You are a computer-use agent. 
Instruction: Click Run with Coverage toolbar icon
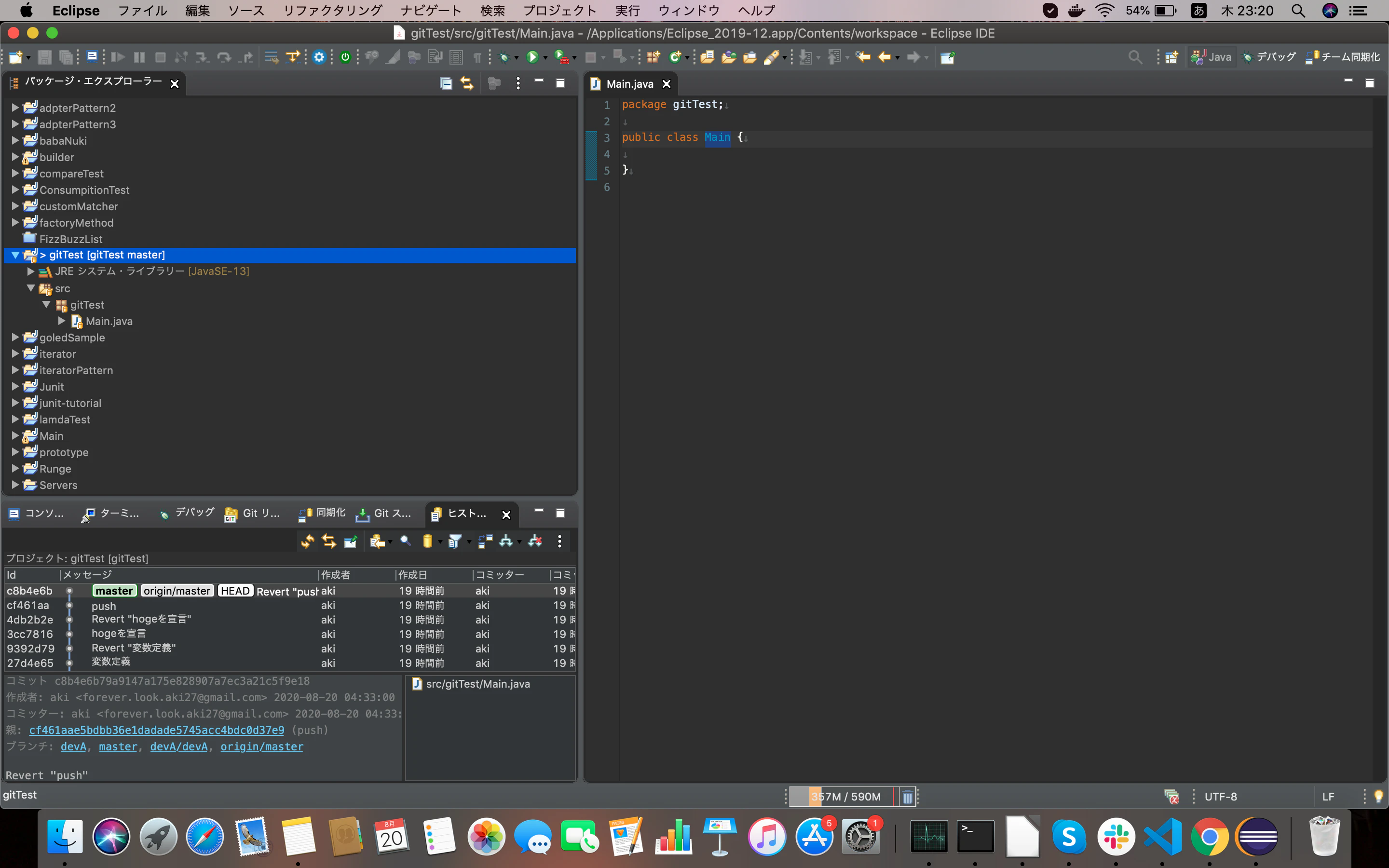(561, 57)
